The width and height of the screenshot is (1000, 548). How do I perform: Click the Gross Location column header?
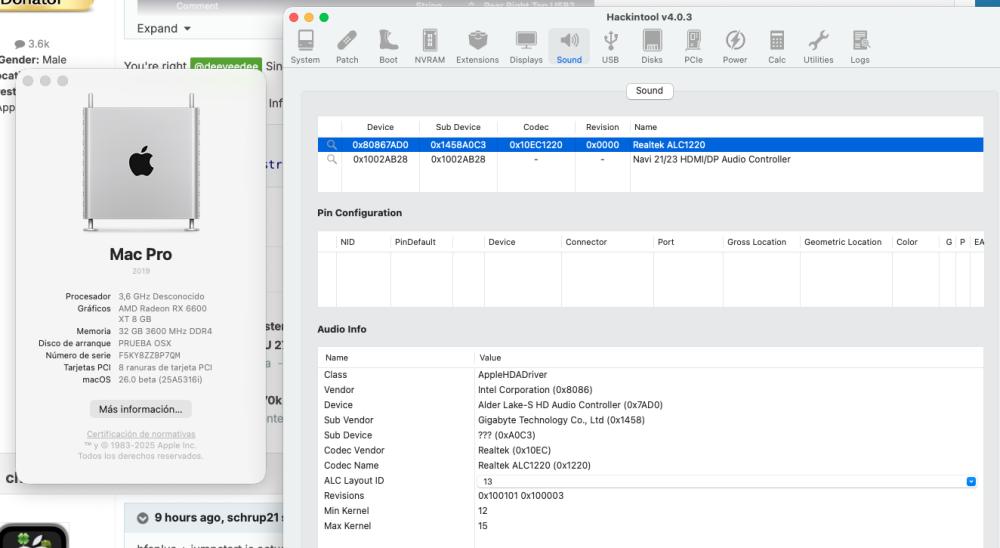point(761,242)
